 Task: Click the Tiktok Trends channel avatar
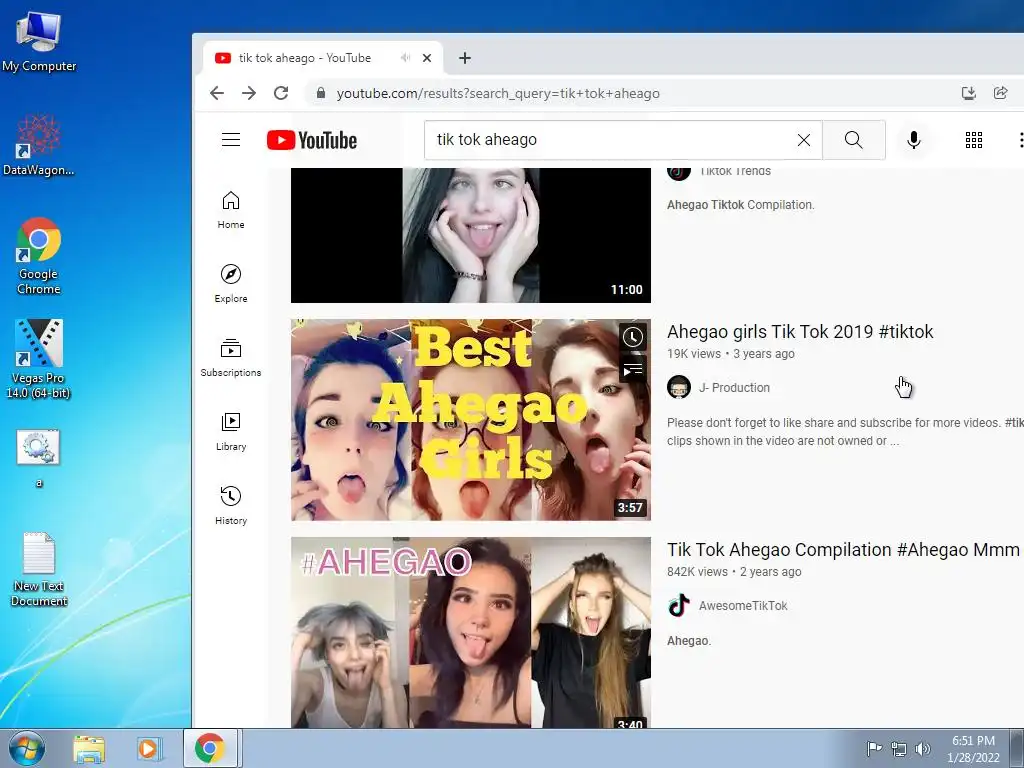pos(679,172)
